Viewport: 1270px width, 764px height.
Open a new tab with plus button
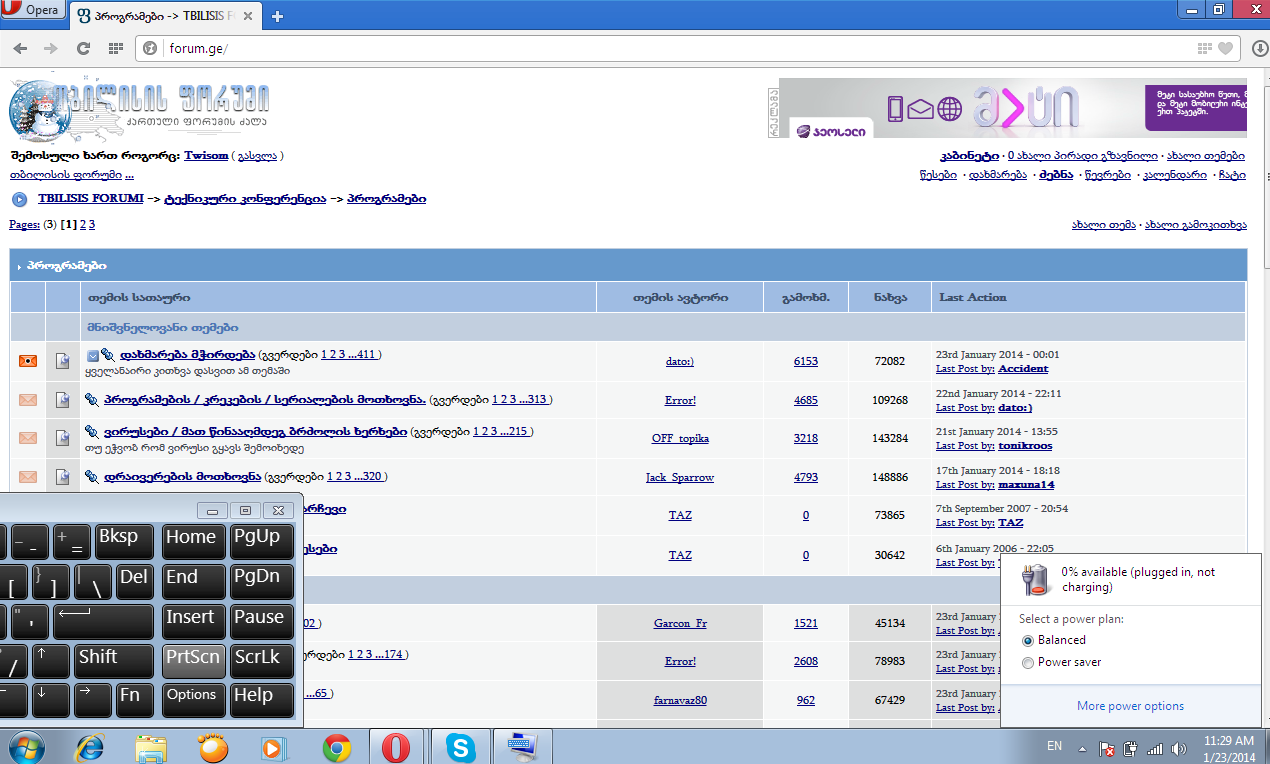277,16
